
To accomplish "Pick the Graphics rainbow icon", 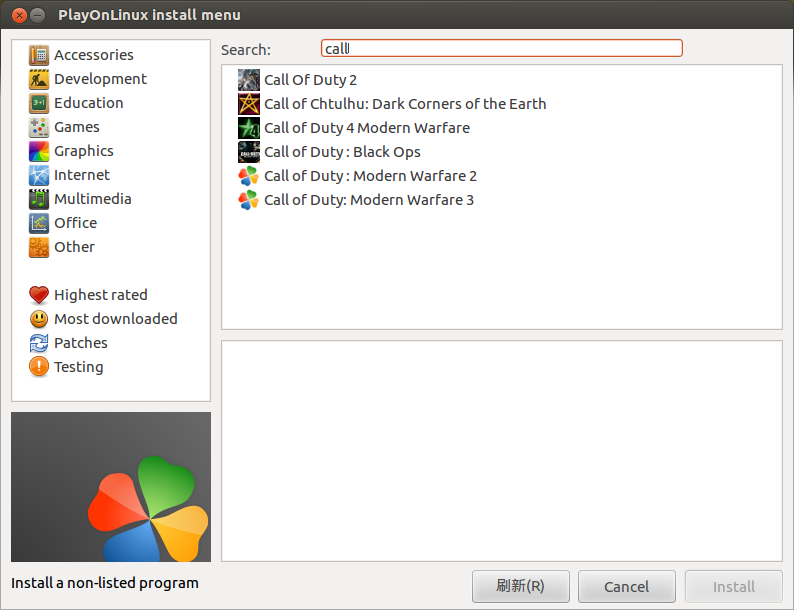I will [39, 151].
